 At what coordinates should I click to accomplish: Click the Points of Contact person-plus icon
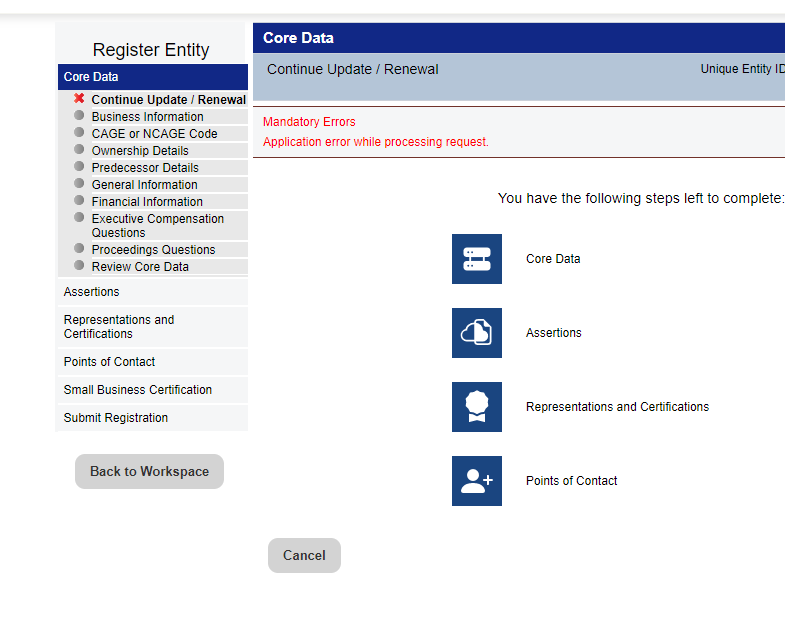coord(477,481)
